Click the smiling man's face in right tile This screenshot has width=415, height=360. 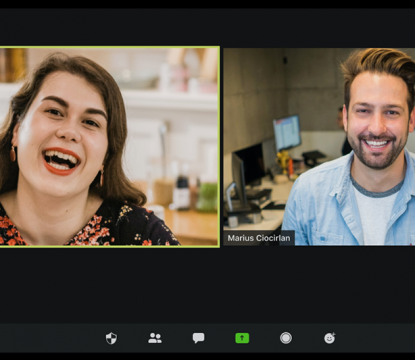pyautogui.click(x=377, y=122)
